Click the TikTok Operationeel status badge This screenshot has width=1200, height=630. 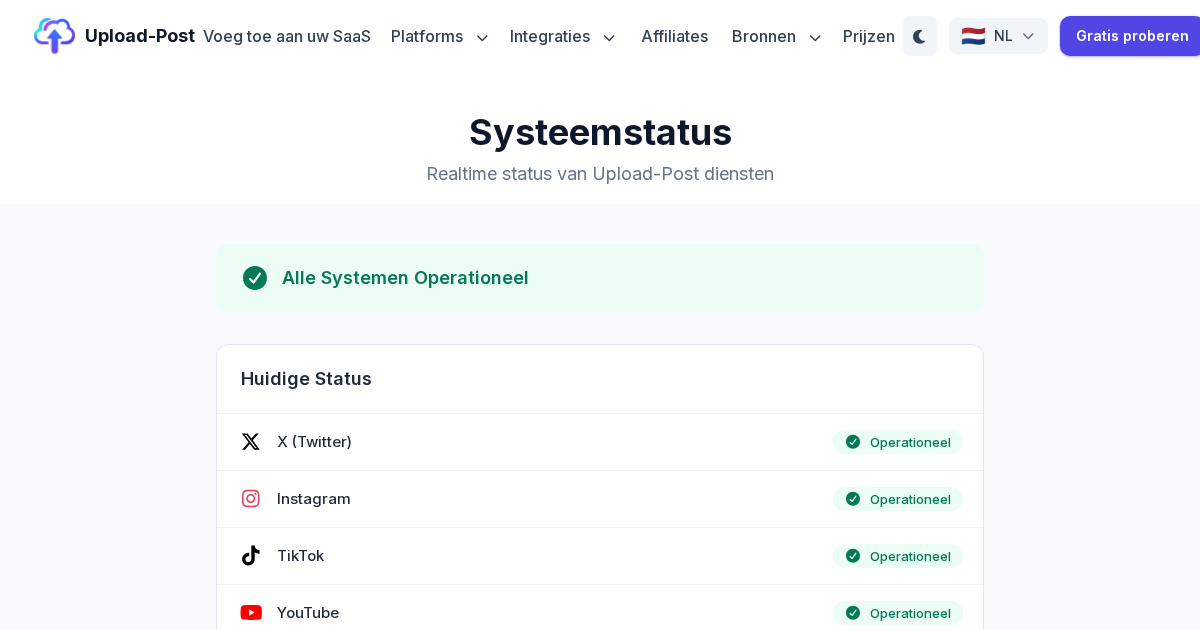[898, 556]
